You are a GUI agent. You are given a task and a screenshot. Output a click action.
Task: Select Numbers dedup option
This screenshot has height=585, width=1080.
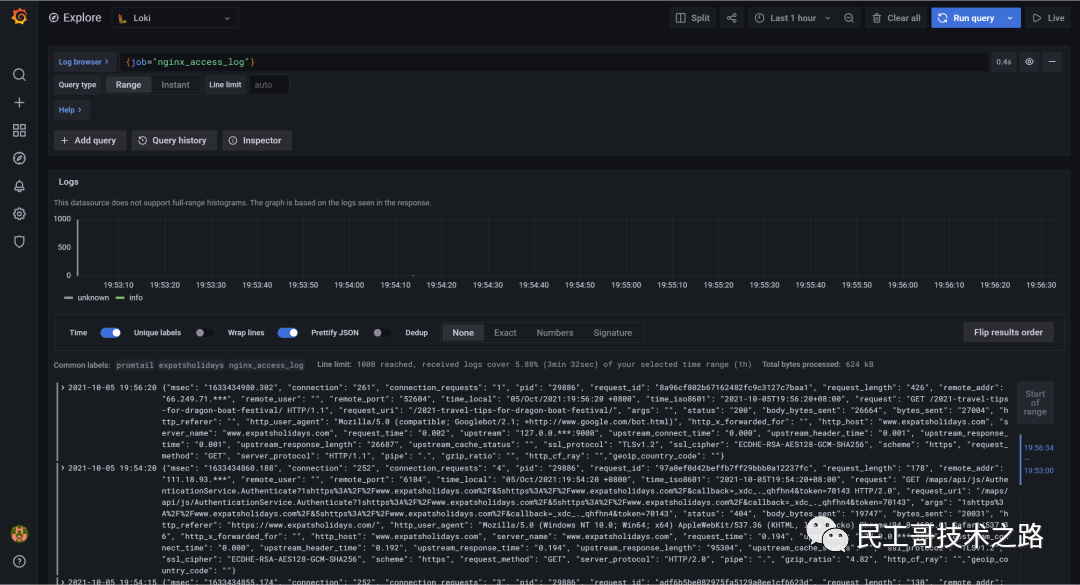(554, 333)
